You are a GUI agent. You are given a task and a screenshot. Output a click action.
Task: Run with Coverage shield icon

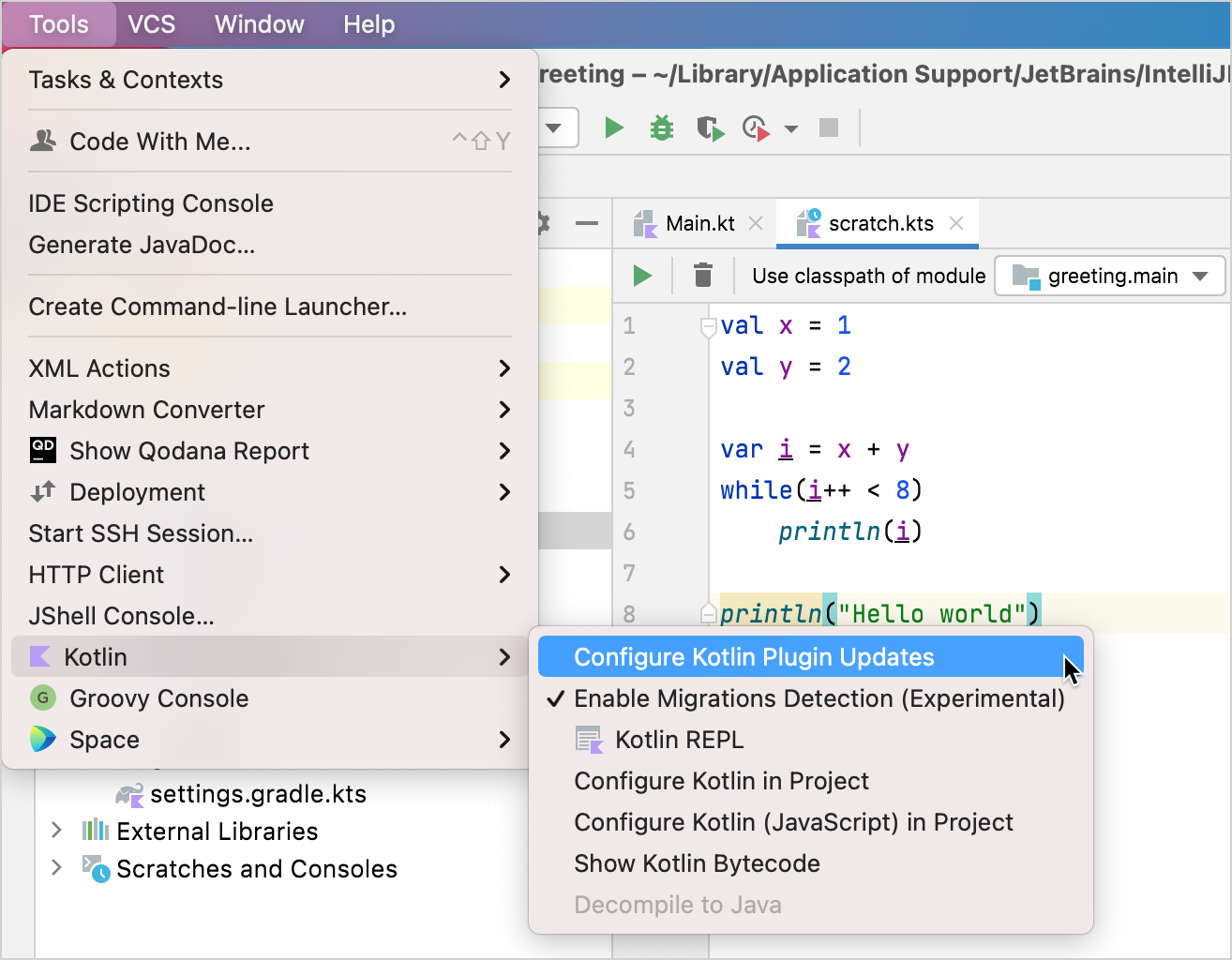coord(710,127)
